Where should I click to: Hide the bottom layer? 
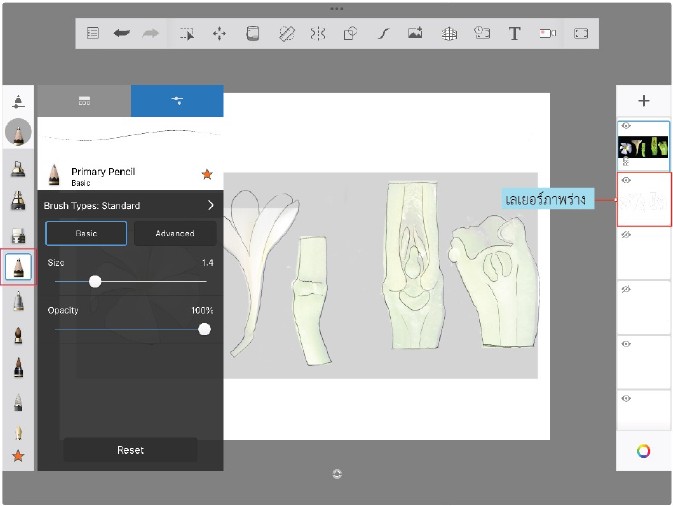click(626, 398)
